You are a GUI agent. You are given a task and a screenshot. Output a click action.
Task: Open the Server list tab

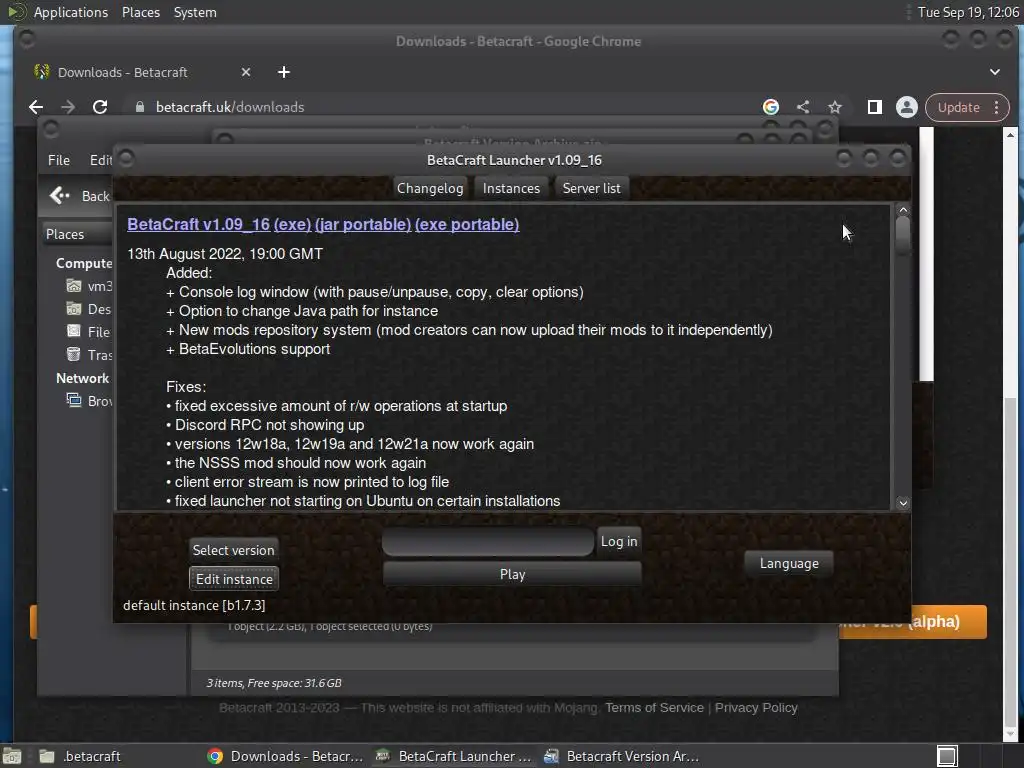point(592,188)
